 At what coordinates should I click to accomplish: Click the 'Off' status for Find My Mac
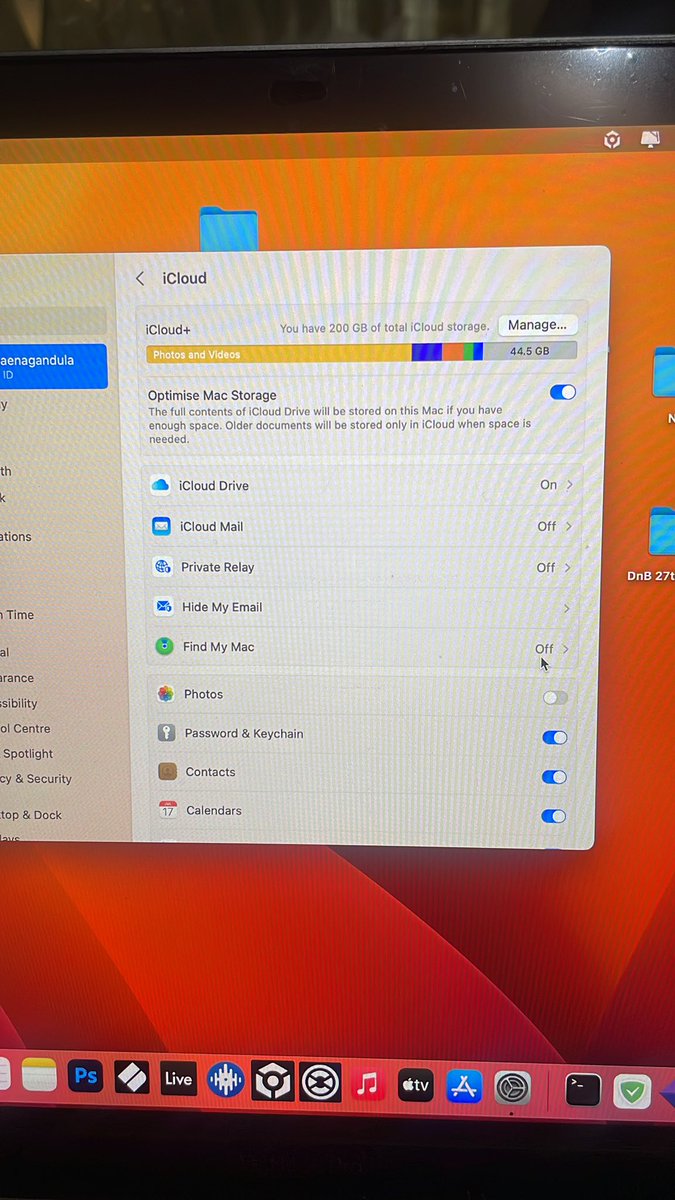(544, 649)
